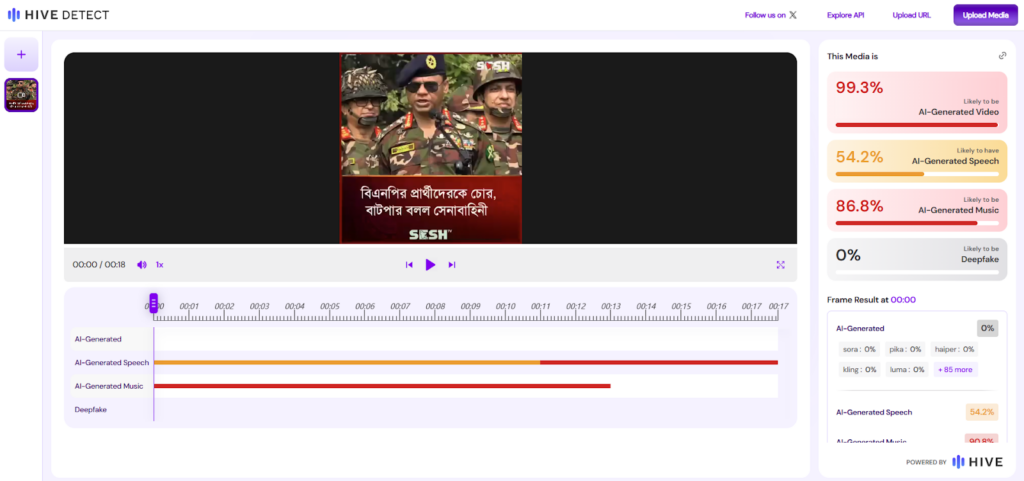
Task: Click the plus icon to add media
Action: [21, 54]
